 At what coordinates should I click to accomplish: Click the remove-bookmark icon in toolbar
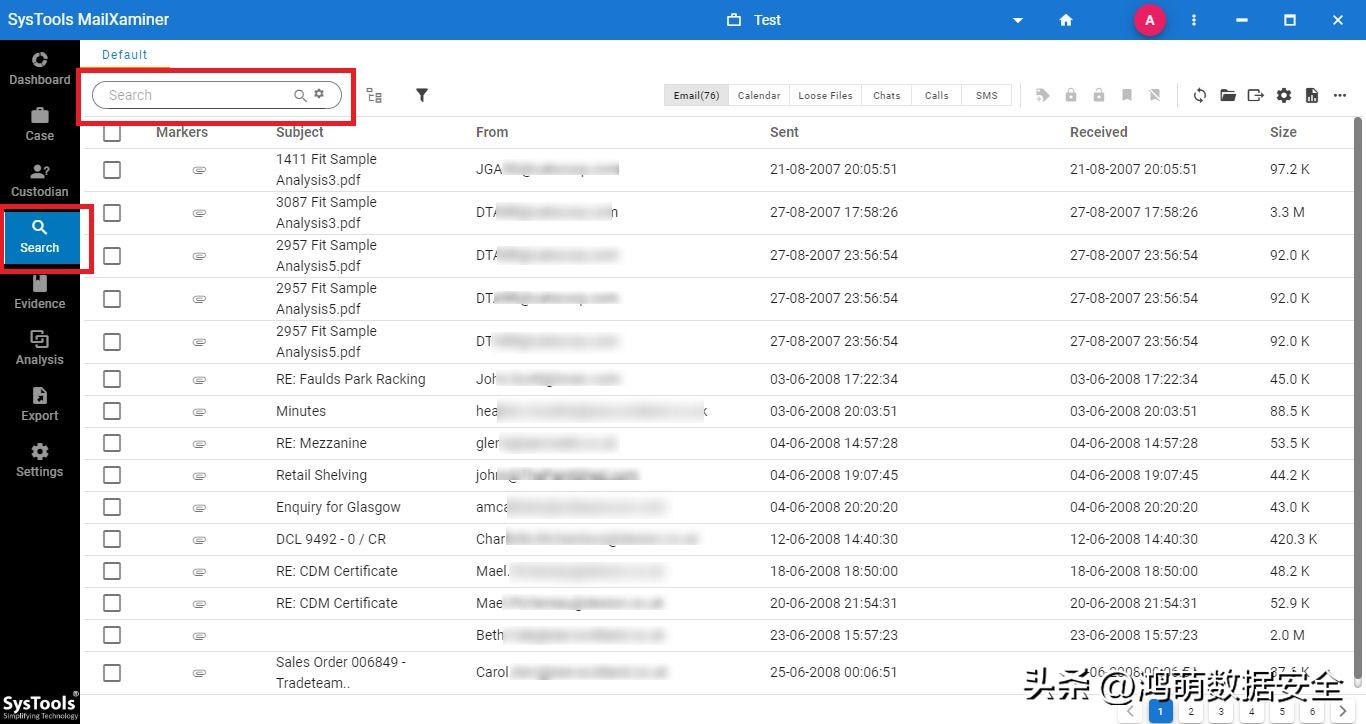click(1155, 95)
